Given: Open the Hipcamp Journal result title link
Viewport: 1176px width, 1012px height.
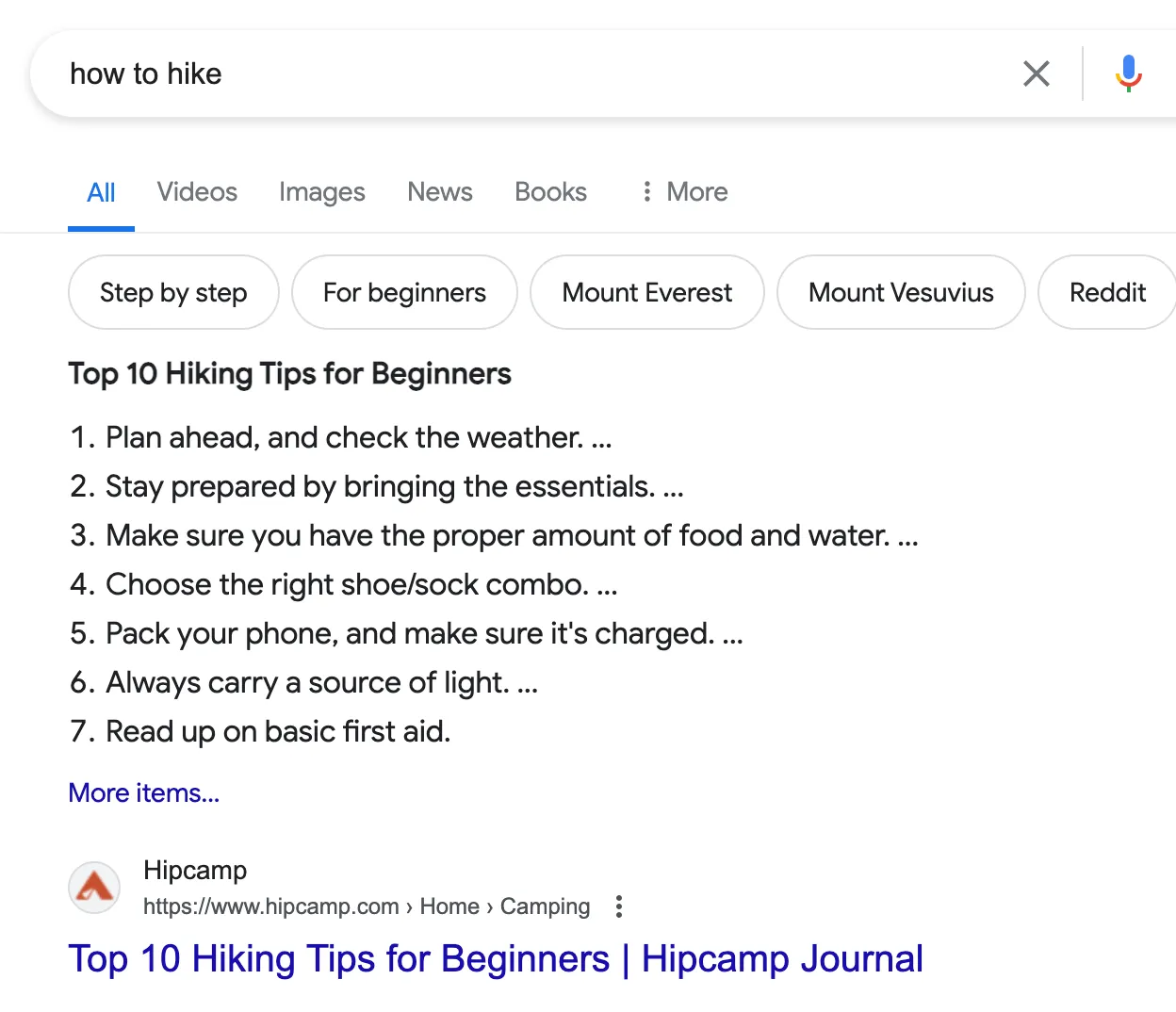Looking at the screenshot, I should click(495, 959).
